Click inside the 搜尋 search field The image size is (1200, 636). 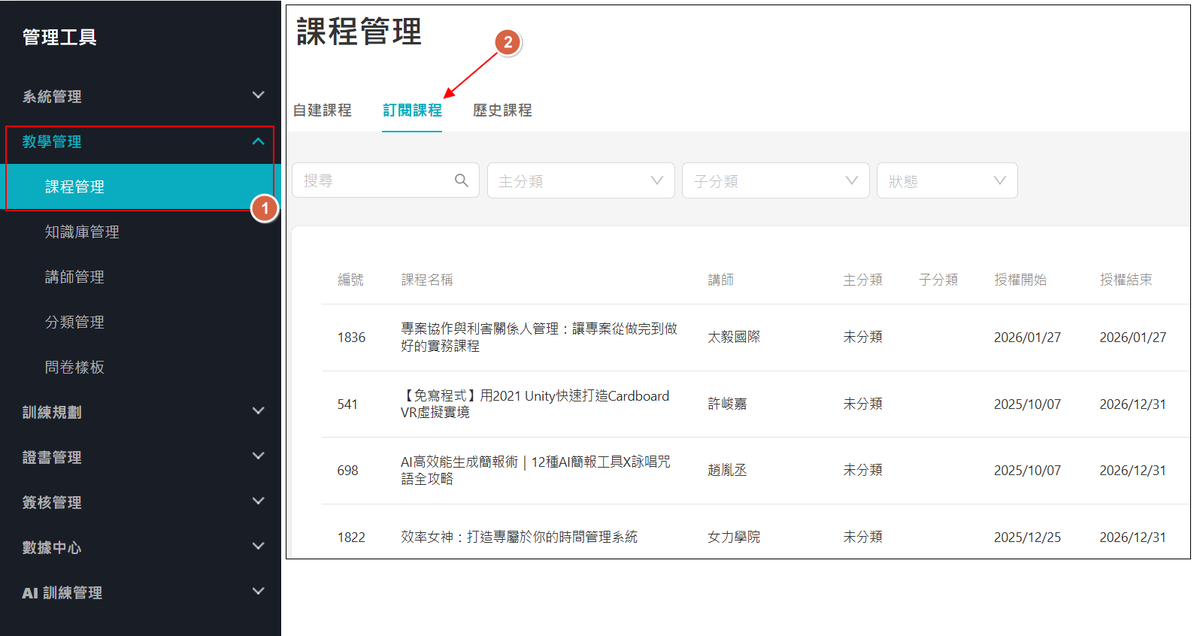(x=372, y=181)
